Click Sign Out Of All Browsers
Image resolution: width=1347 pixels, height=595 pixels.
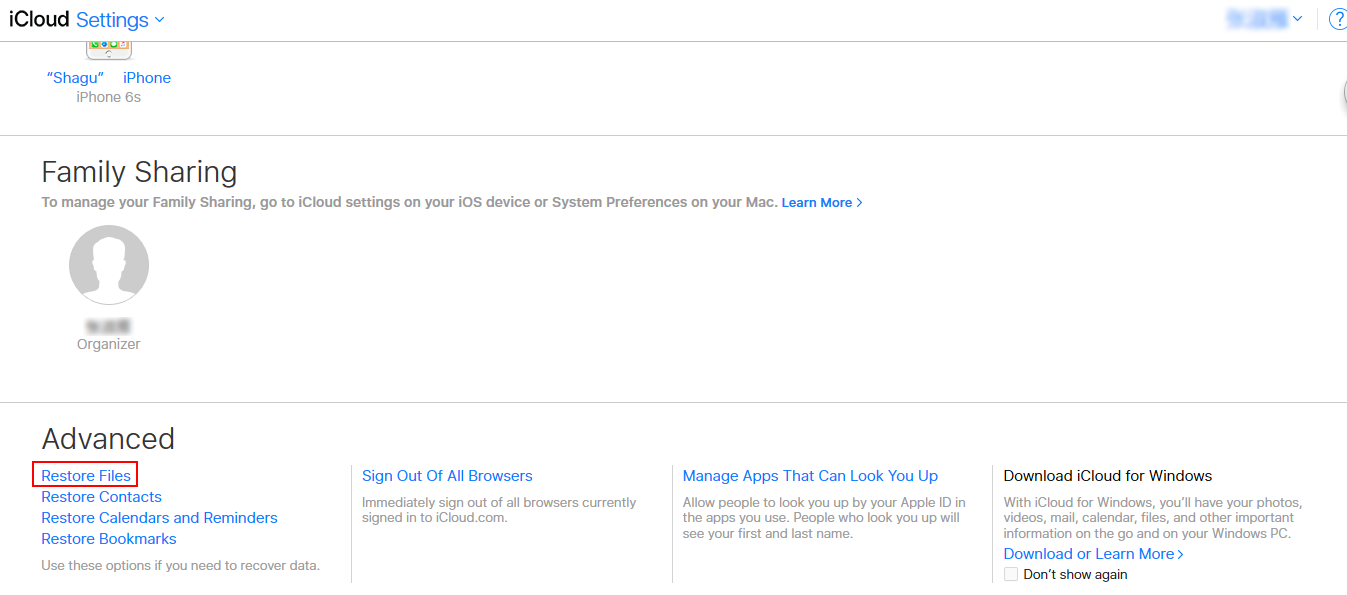click(447, 476)
